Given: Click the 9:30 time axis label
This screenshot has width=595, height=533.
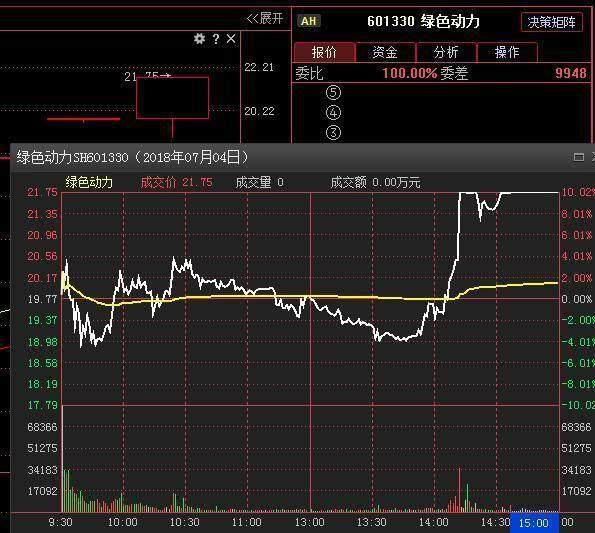Looking at the screenshot, I should click(x=61, y=522).
